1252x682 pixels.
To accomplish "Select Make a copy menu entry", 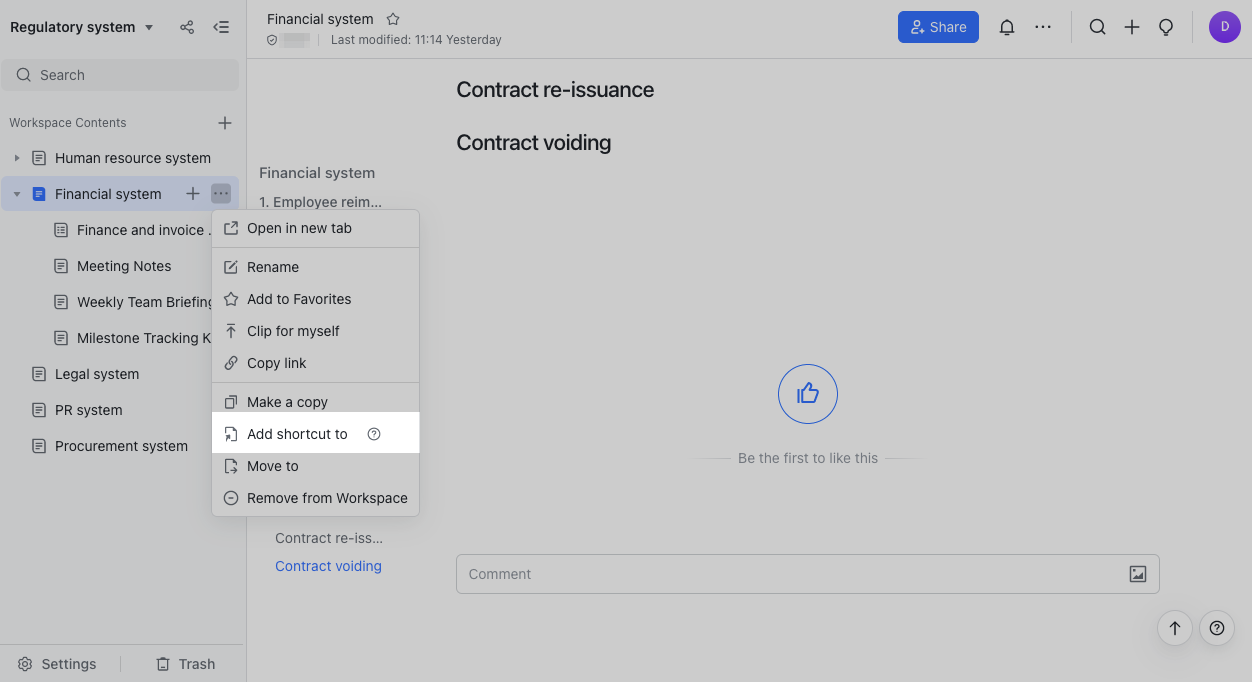I will click(287, 402).
